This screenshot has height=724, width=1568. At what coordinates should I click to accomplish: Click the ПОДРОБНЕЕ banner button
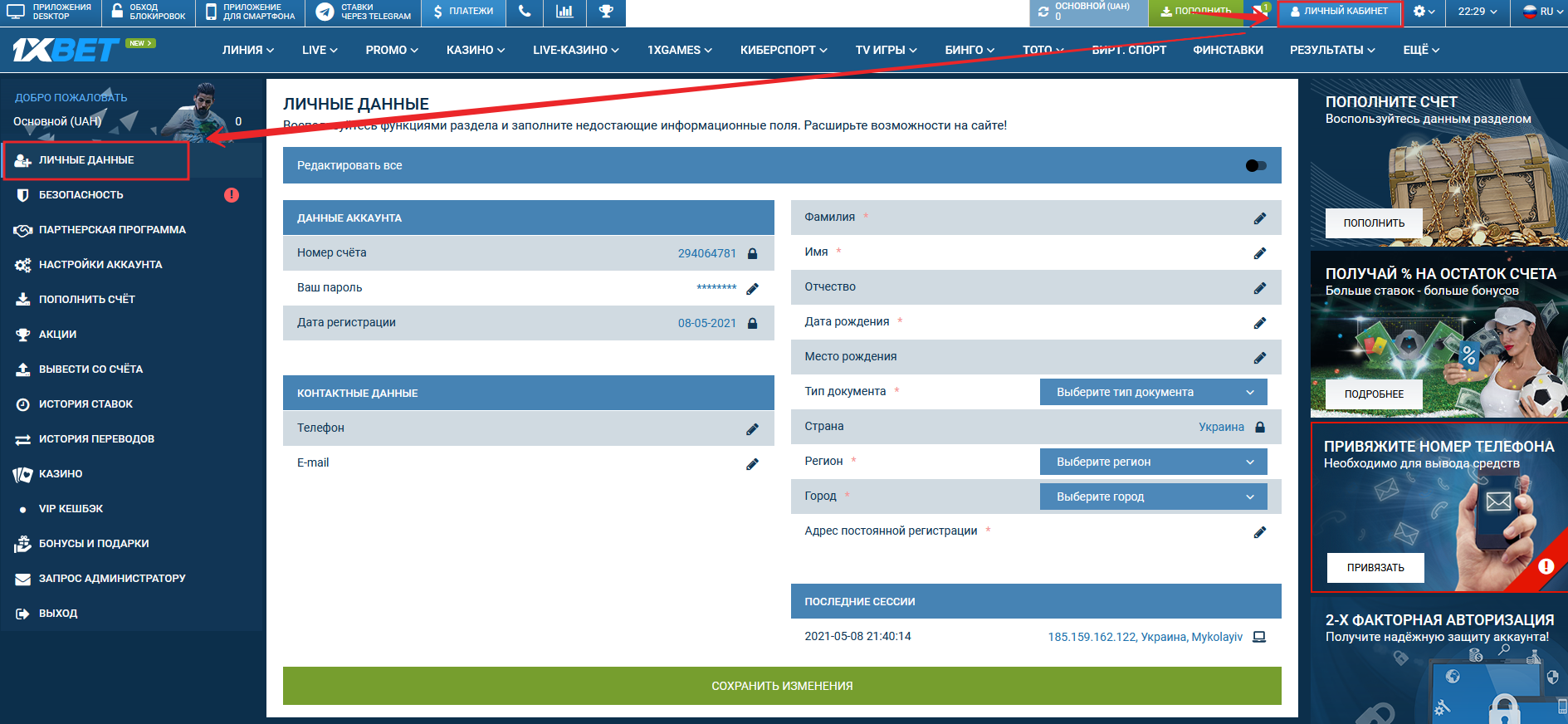pos(1375,394)
